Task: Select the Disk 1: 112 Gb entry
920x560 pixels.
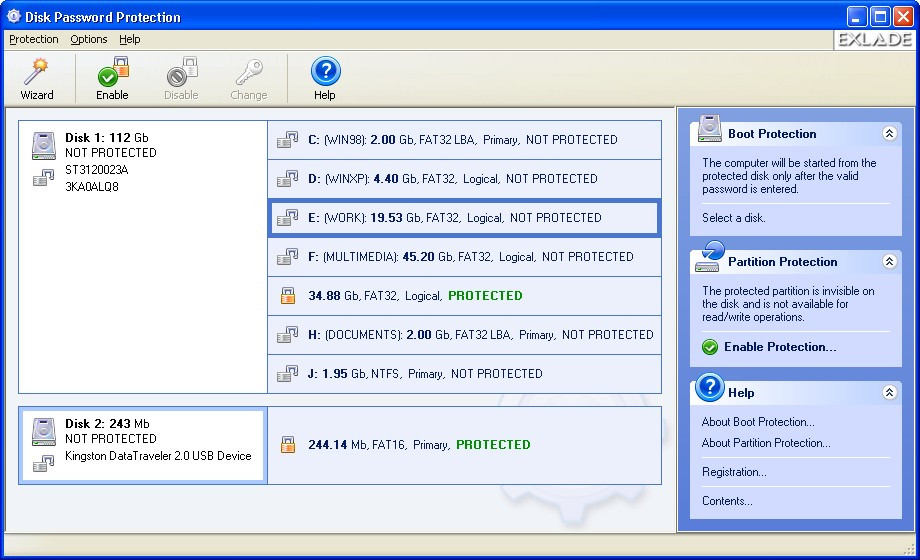Action: 143,257
